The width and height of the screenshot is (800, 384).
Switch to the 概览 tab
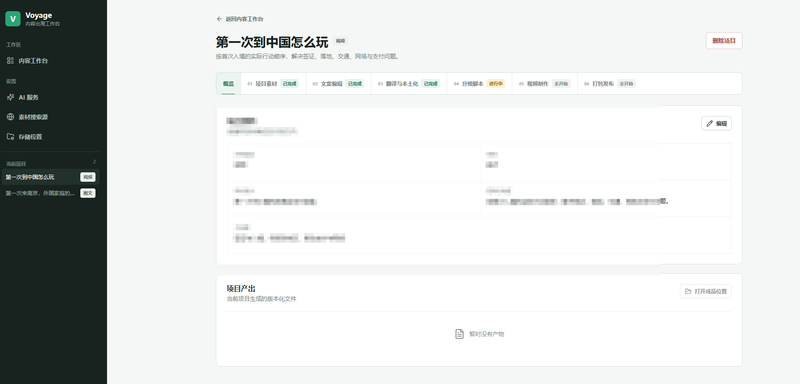pos(229,84)
